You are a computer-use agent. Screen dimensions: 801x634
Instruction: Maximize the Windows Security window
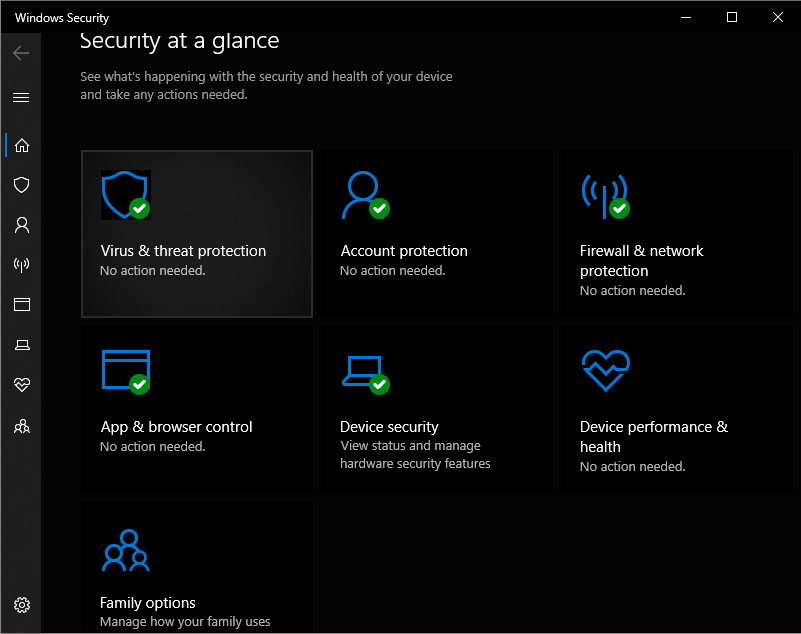[x=732, y=17]
